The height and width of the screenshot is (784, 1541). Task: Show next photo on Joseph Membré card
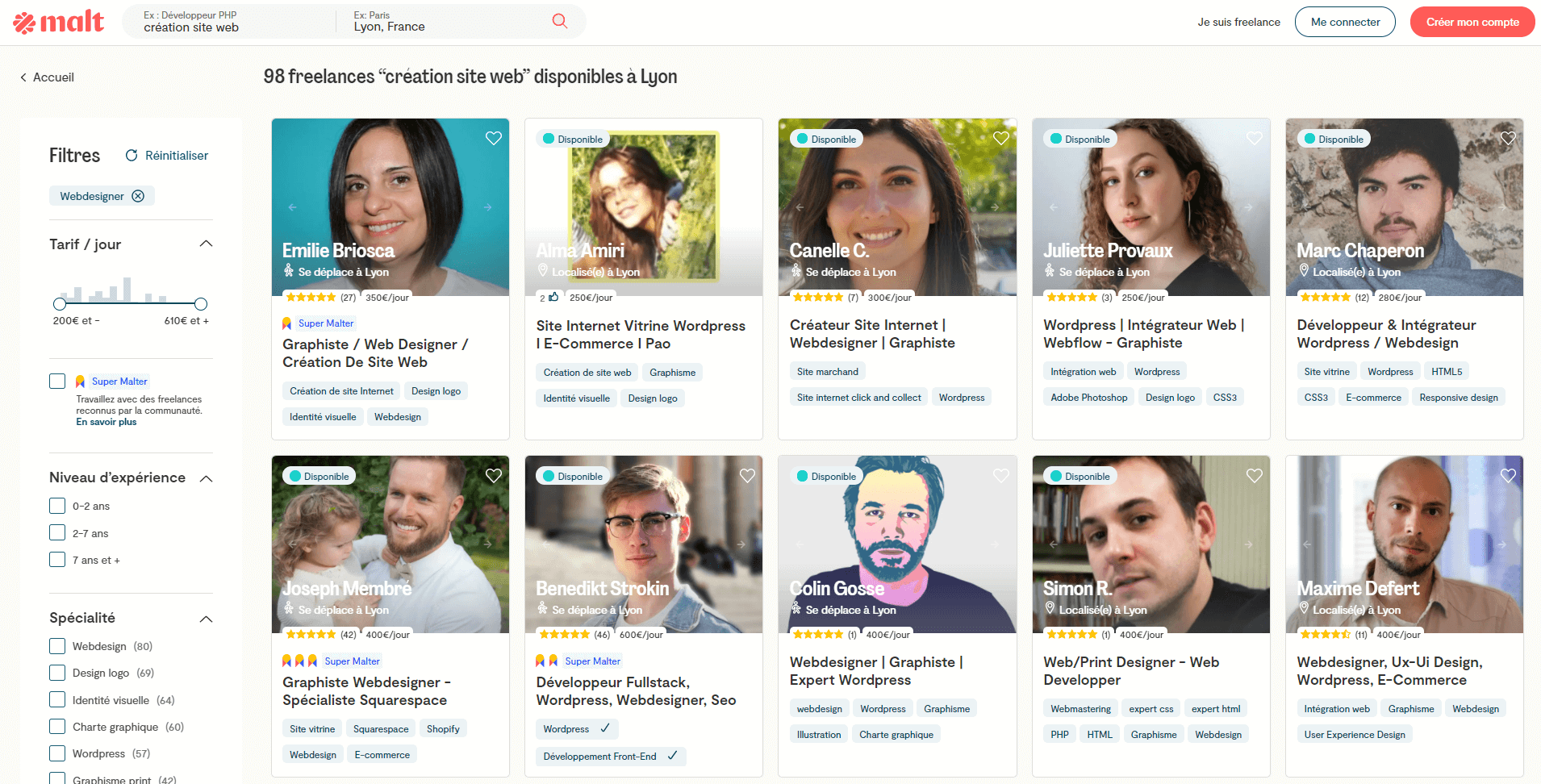tap(487, 544)
